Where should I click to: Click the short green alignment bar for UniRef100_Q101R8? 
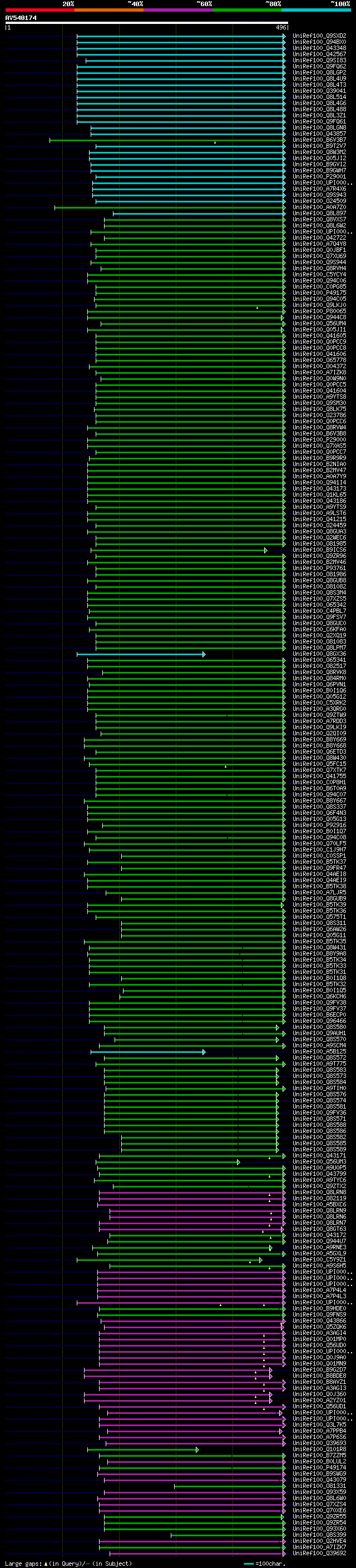[143, 1450]
